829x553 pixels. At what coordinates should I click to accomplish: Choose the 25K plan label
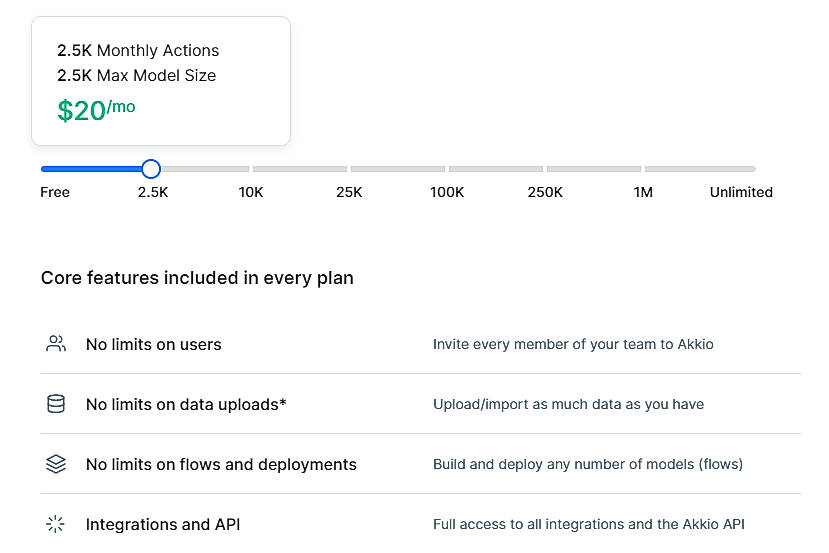349,192
